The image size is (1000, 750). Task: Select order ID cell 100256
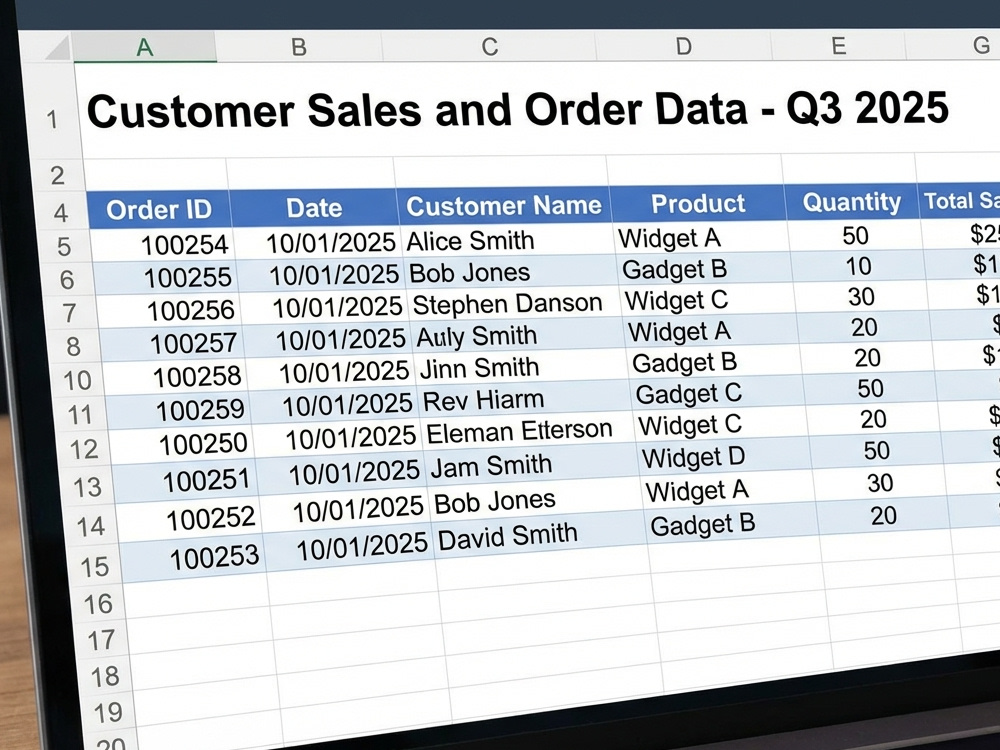pyautogui.click(x=169, y=311)
